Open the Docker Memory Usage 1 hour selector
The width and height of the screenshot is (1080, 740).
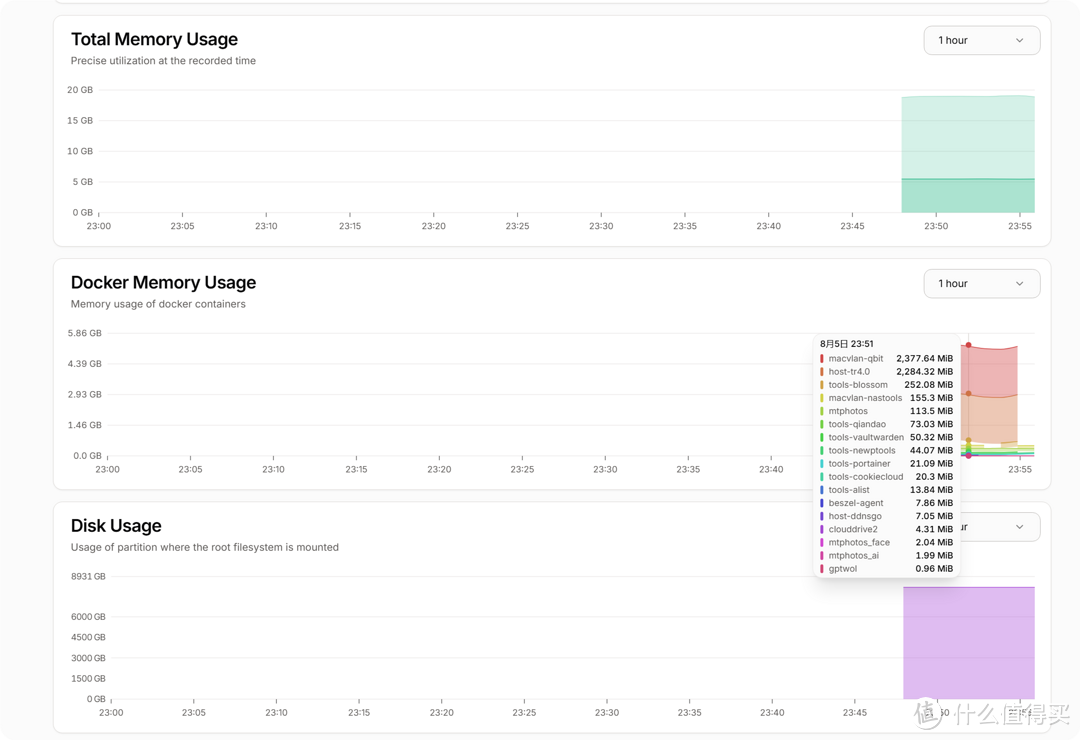coord(981,283)
